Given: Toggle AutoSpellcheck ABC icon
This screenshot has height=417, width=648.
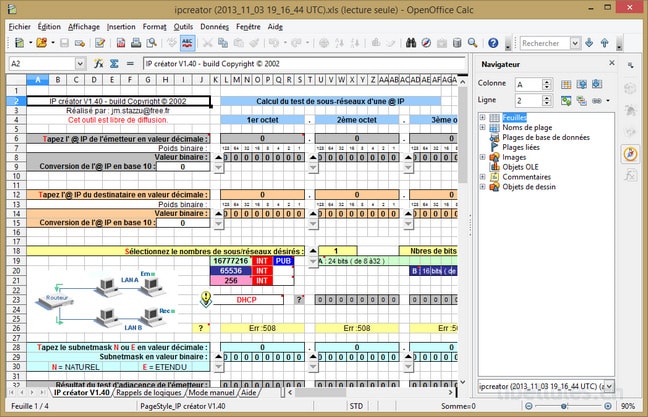Looking at the screenshot, I should [x=187, y=43].
